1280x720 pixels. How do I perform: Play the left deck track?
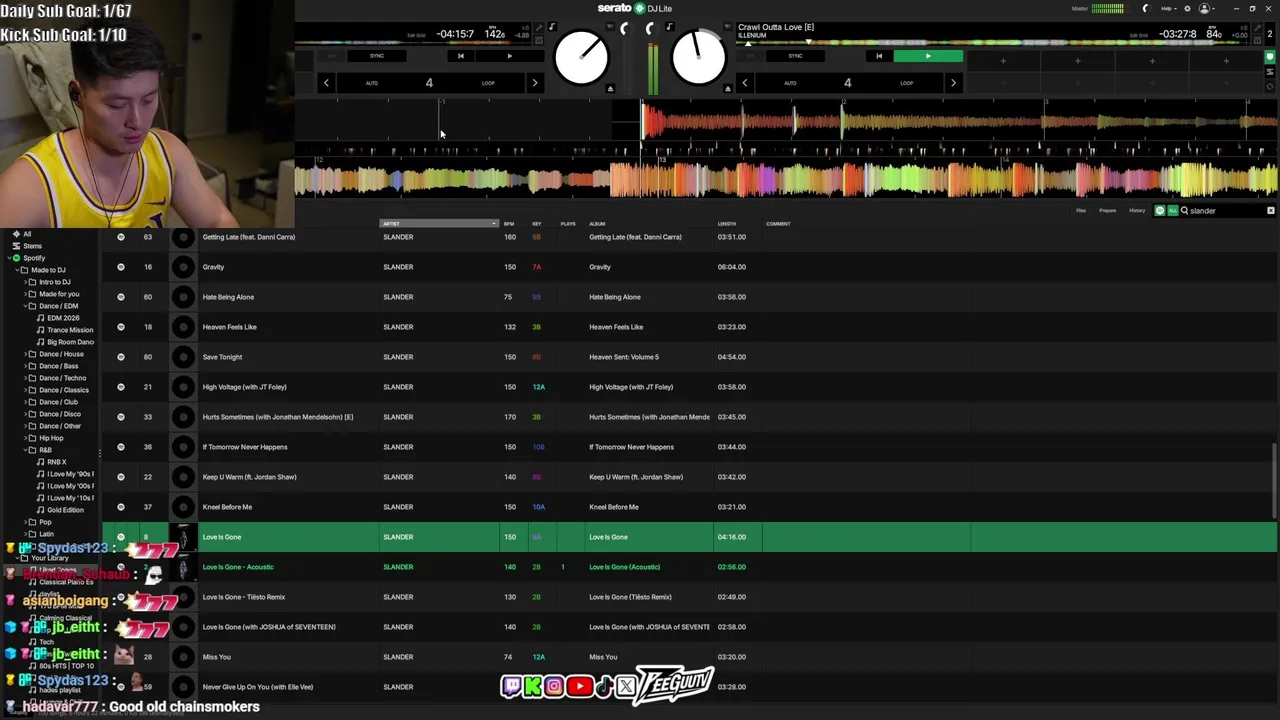509,56
